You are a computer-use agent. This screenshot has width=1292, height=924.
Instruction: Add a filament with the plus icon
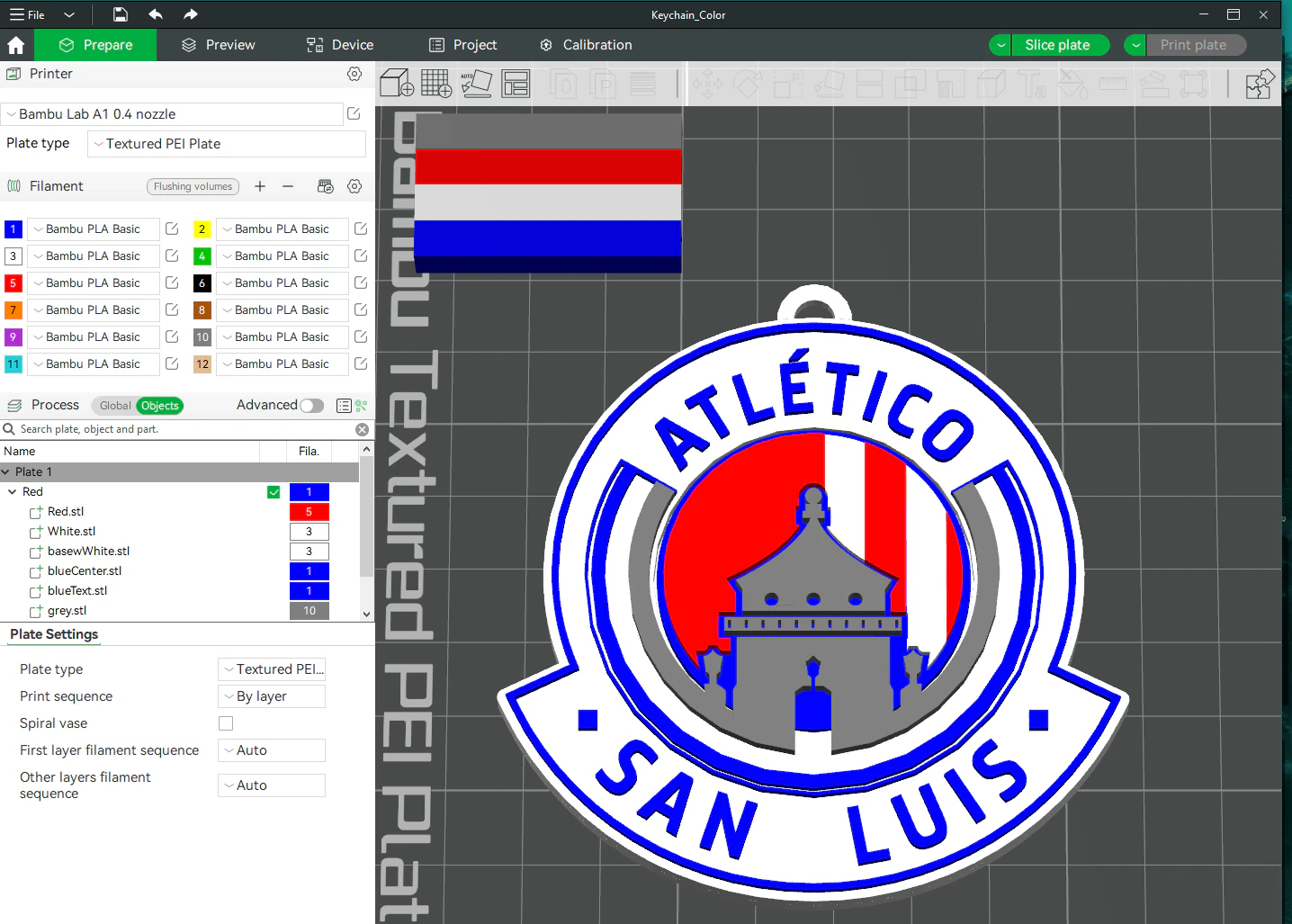coord(260,186)
